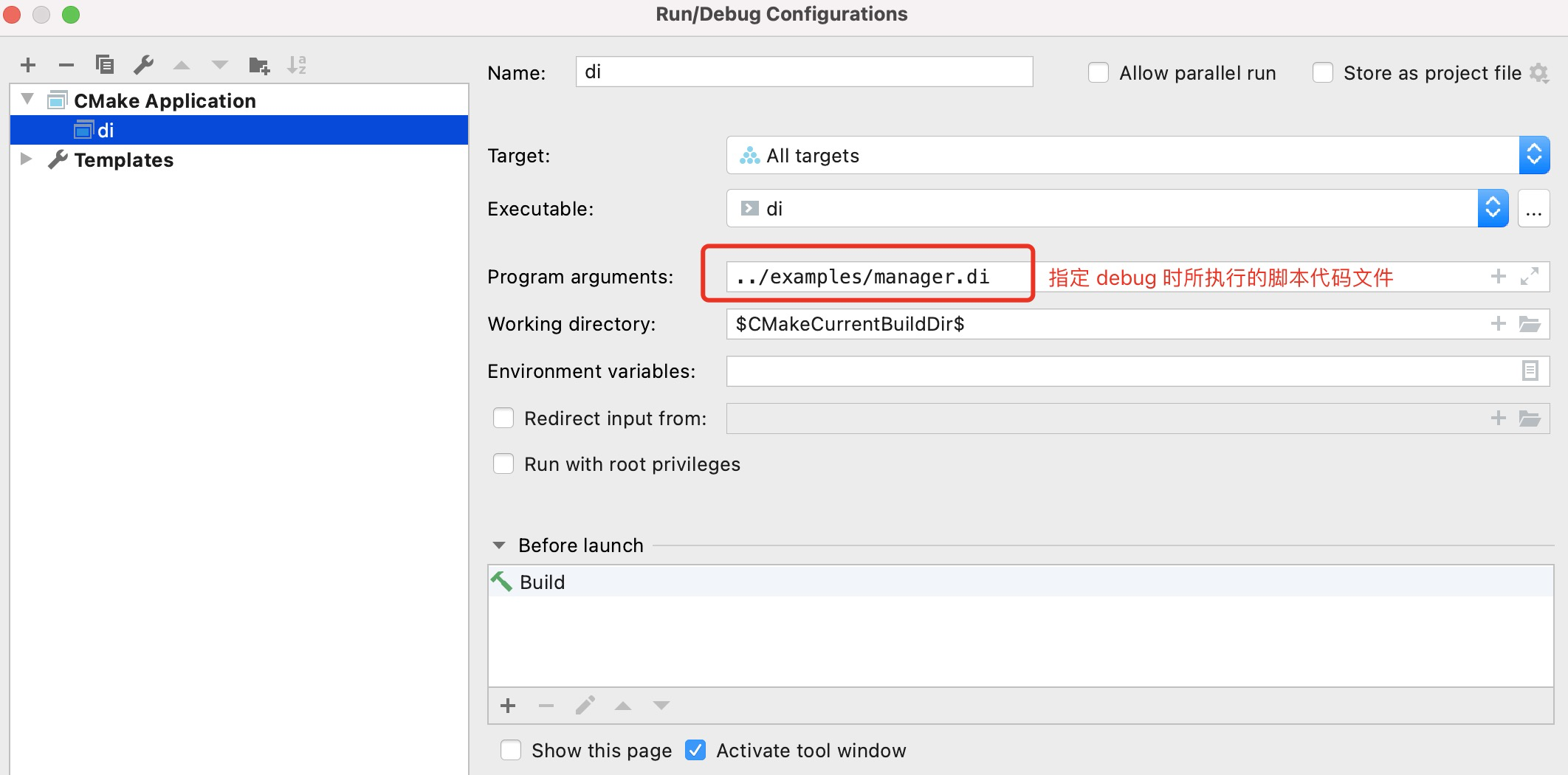Add a new run configuration
The width and height of the screenshot is (1568, 775).
(x=28, y=65)
